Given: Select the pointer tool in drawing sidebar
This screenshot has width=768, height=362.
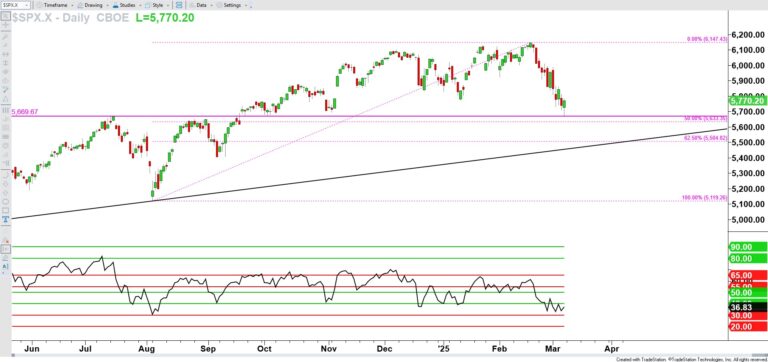Looking at the screenshot, I should 5,16.
